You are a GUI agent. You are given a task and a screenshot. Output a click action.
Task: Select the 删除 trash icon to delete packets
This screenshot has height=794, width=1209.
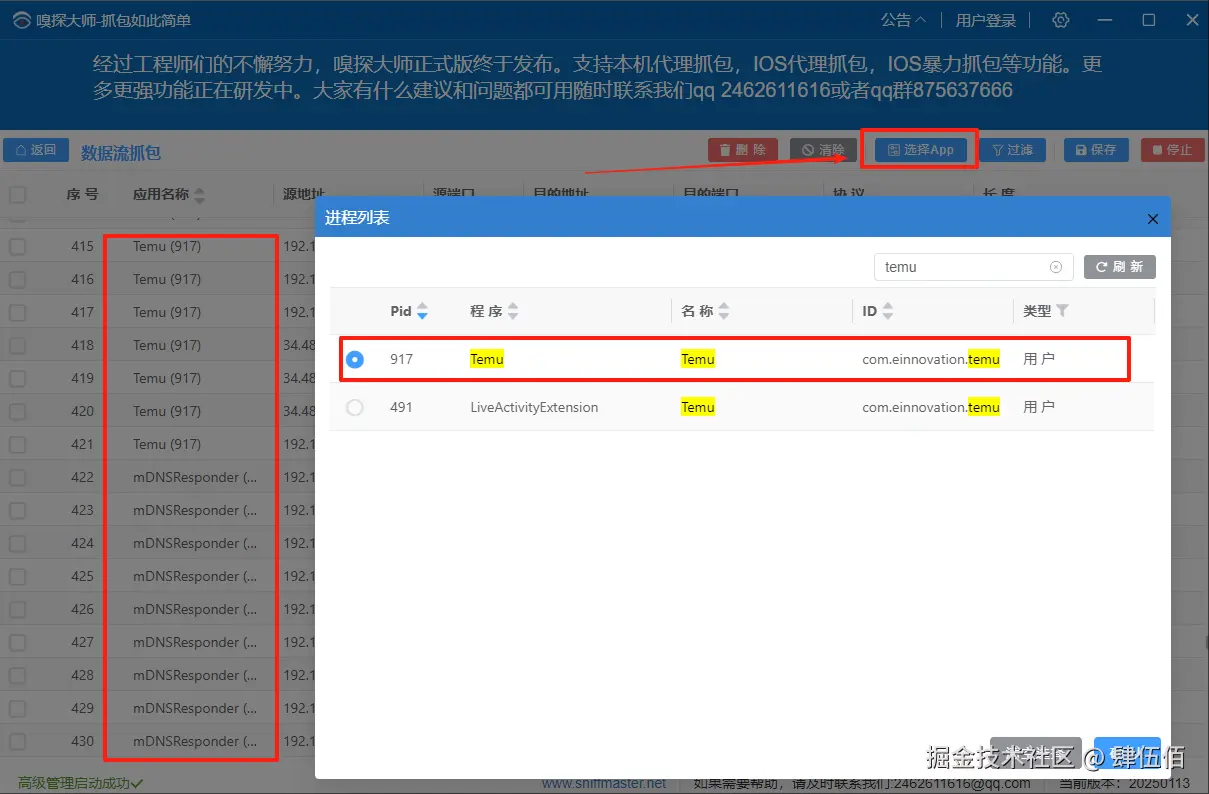[725, 148]
